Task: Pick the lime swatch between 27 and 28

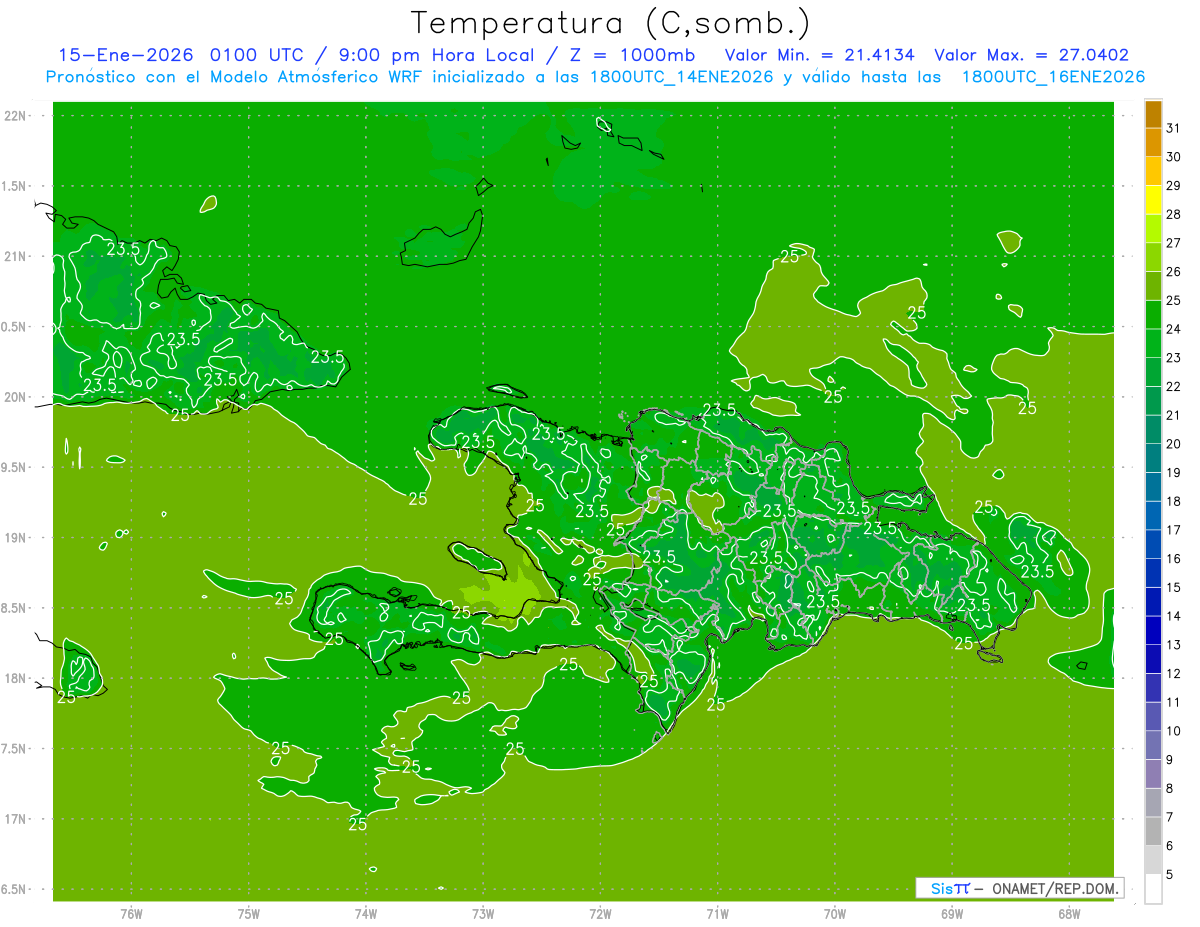Action: tap(1153, 229)
